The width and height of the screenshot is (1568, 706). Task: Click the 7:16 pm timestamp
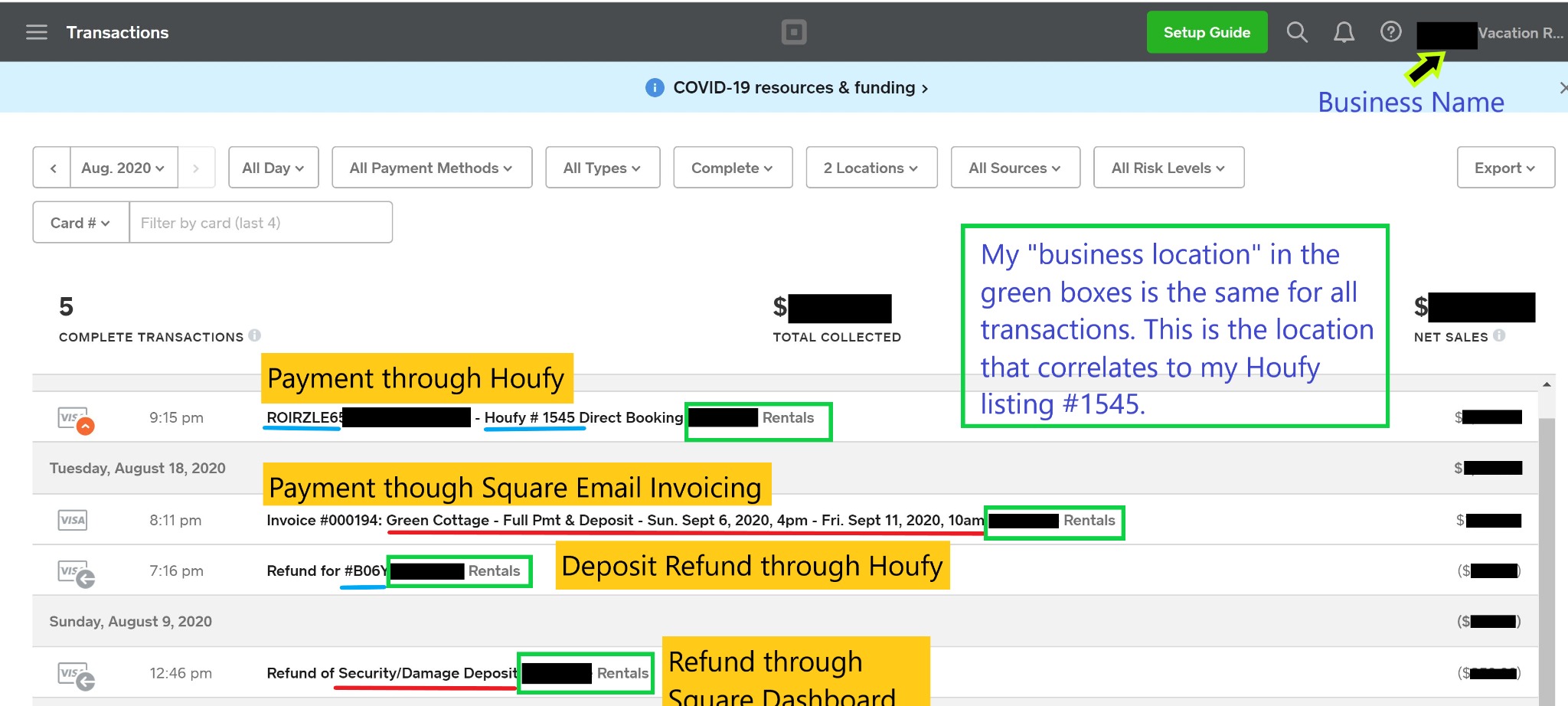click(176, 571)
